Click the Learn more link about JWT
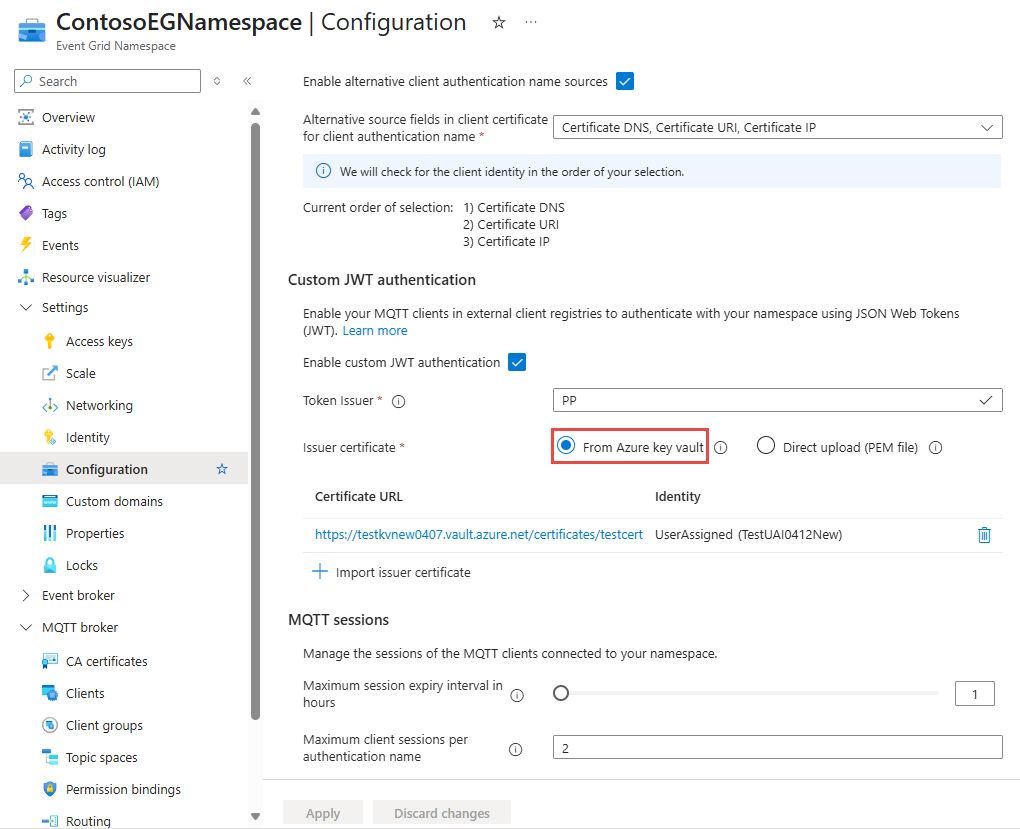Screen dimensions: 1020x829 (374, 330)
